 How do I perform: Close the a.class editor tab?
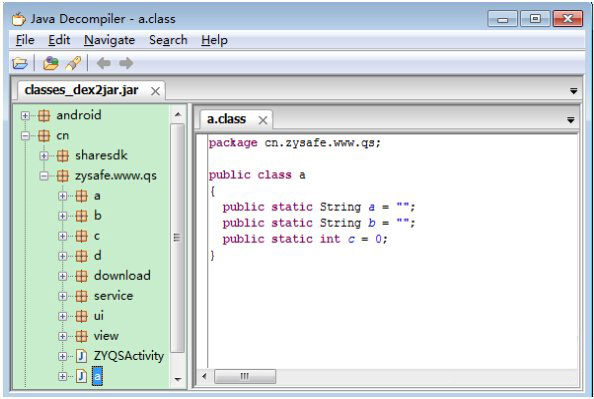pyautogui.click(x=263, y=120)
